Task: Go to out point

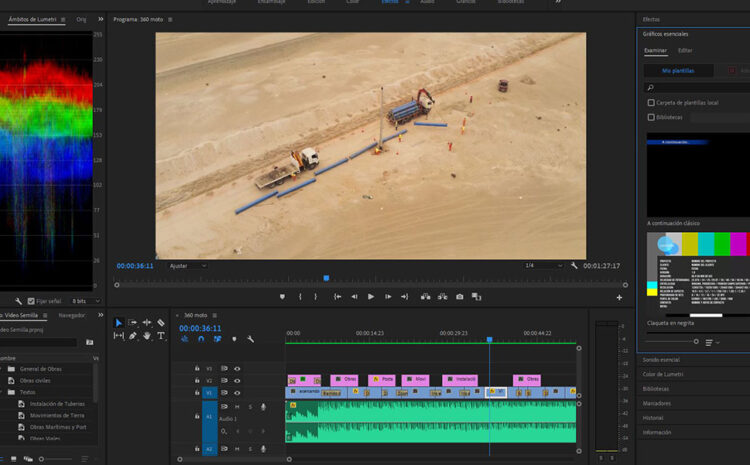Action: [x=405, y=297]
